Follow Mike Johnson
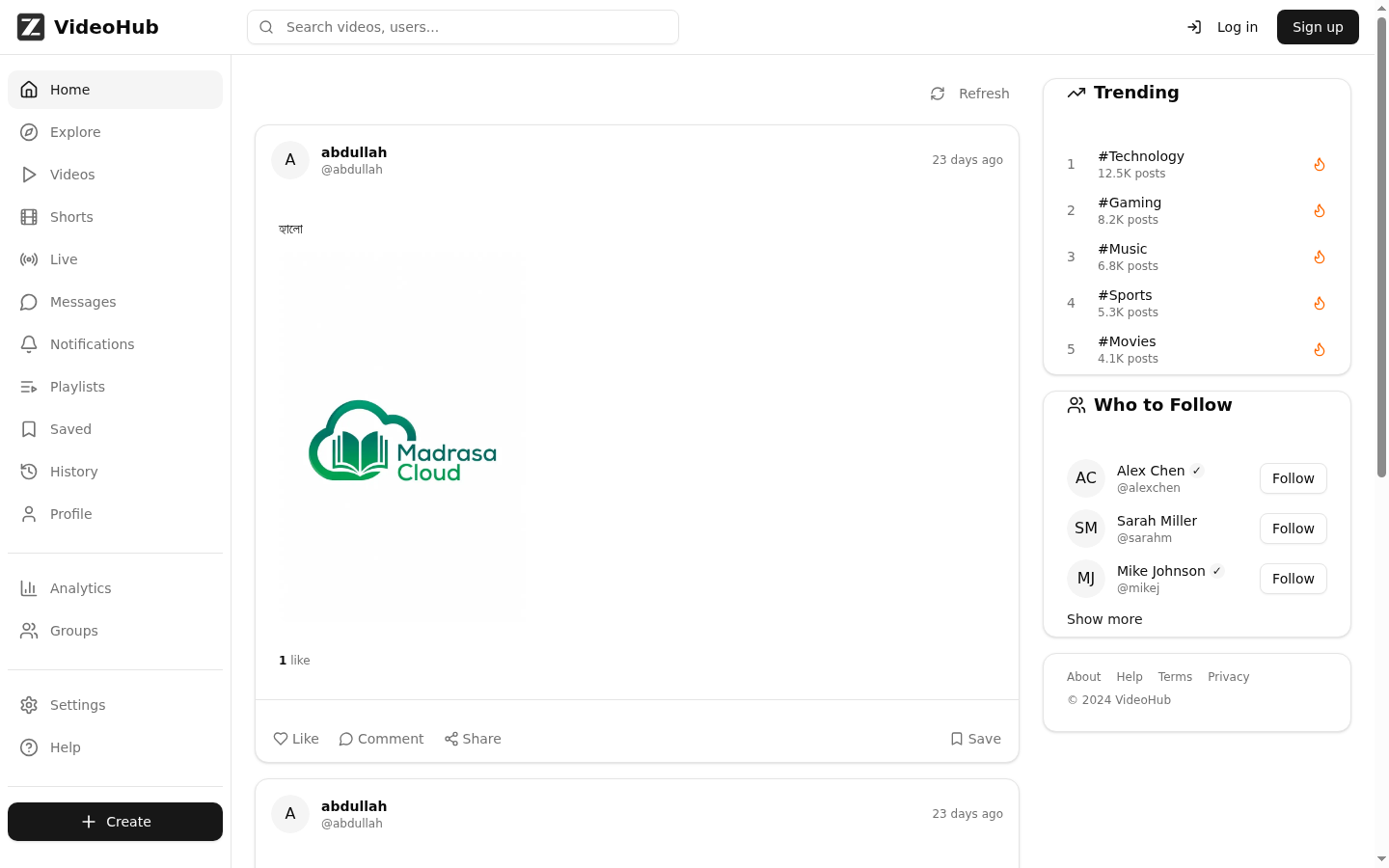The image size is (1389, 868). click(x=1293, y=579)
